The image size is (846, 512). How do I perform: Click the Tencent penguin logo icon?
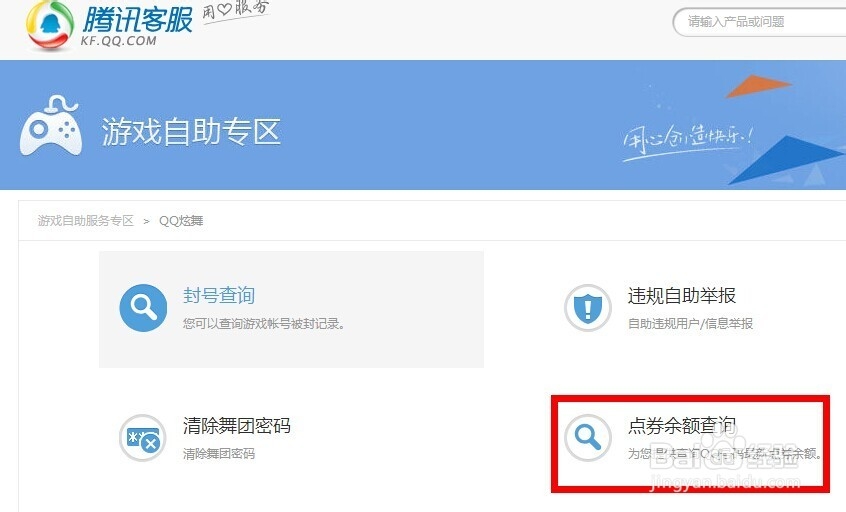50,25
